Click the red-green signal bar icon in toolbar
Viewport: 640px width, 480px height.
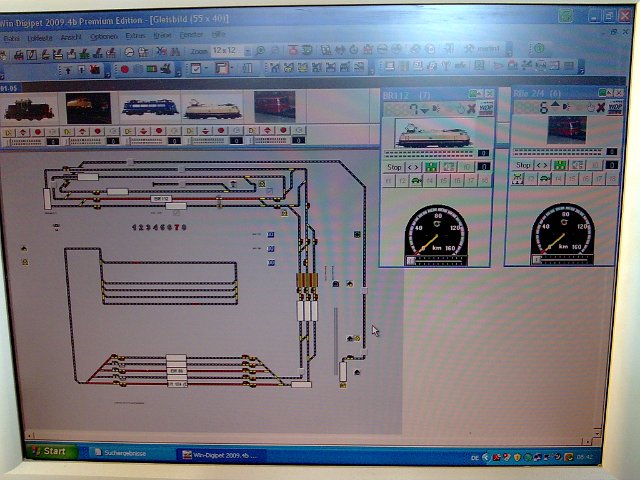coord(151,69)
